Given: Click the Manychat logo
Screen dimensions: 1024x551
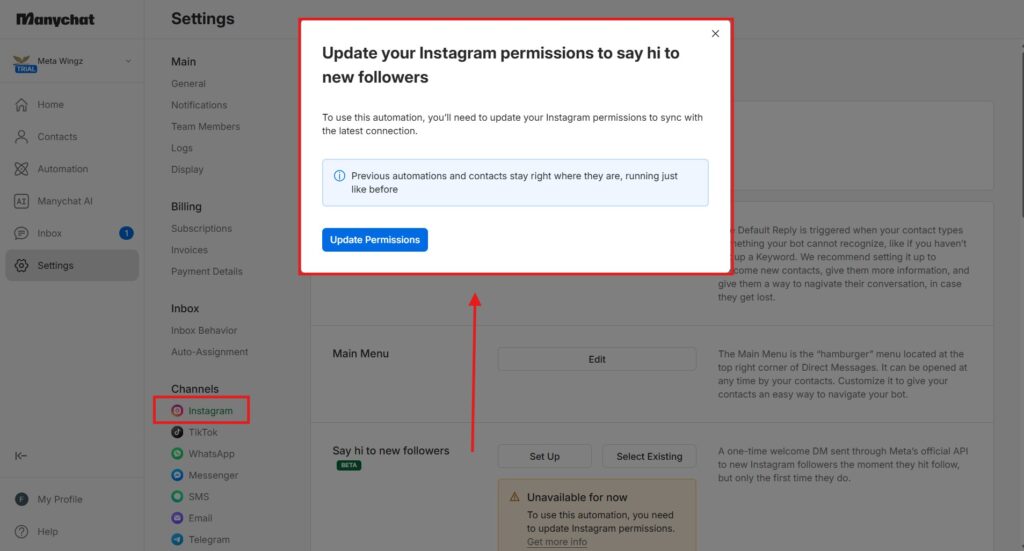Looking at the screenshot, I should 55,20.
